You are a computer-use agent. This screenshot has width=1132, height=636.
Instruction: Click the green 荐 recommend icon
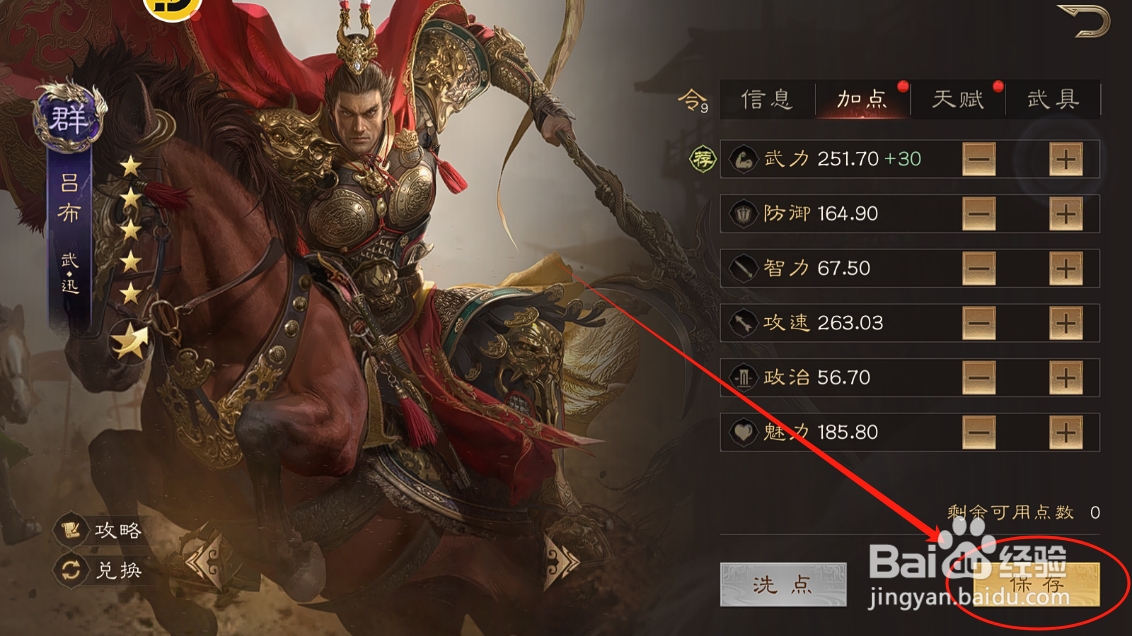click(702, 159)
